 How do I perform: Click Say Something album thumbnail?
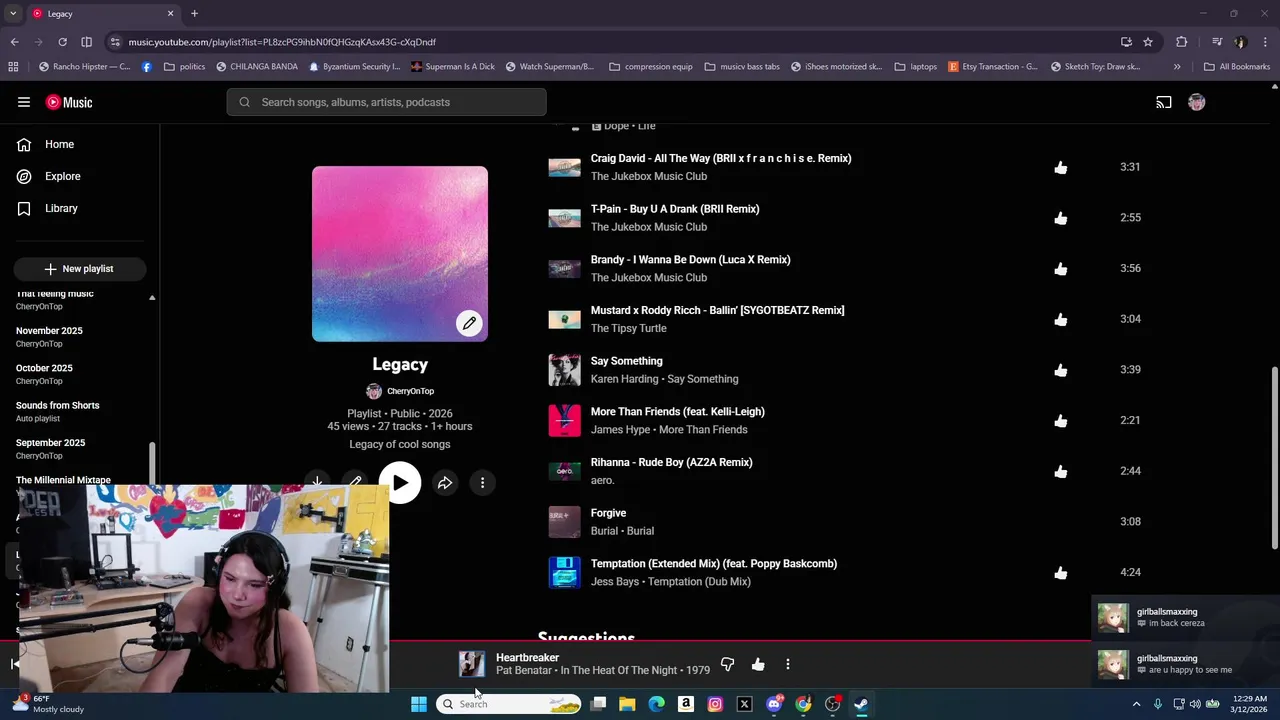tap(564, 370)
